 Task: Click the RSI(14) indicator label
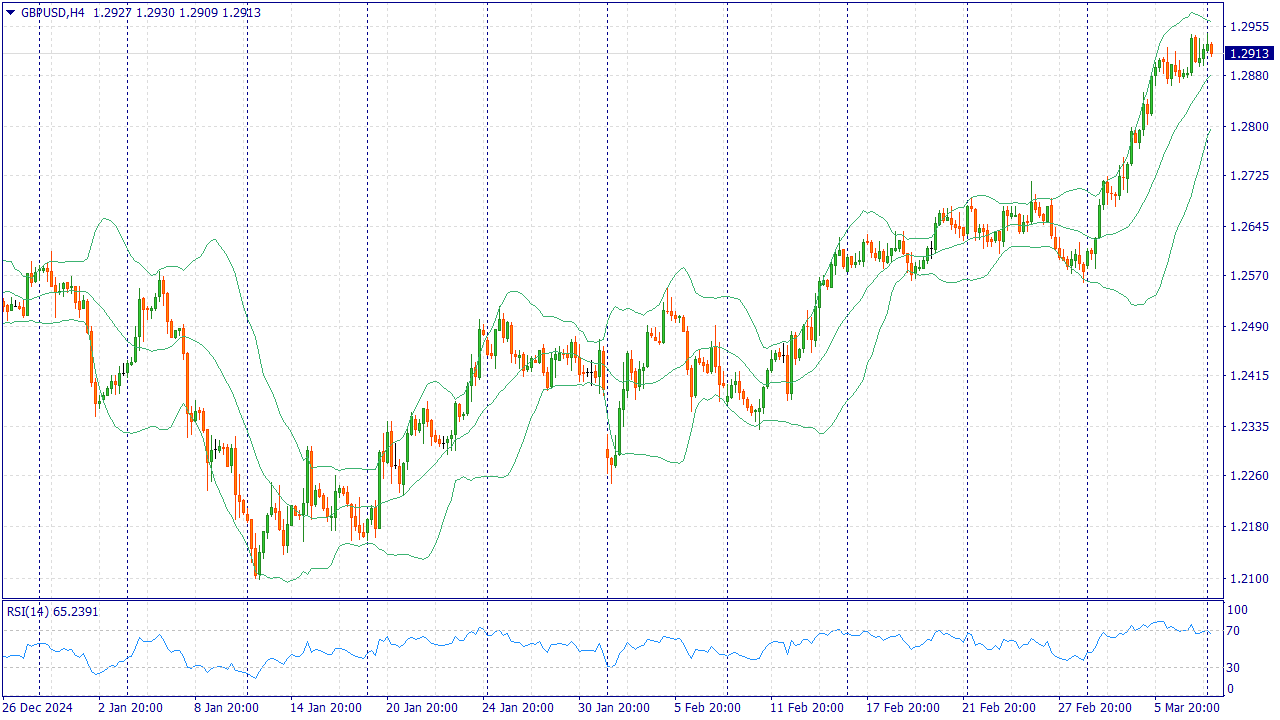[x=24, y=611]
